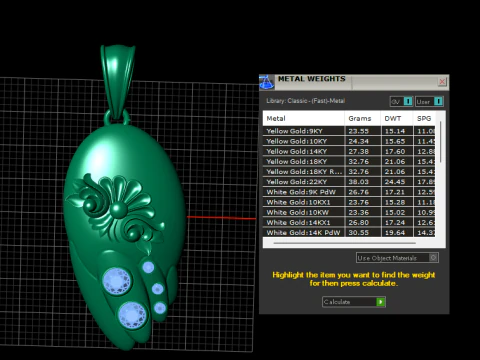Click the Library: Classic - (Fast)-Metal label
480x360 pixels.
pyautogui.click(x=305, y=101)
